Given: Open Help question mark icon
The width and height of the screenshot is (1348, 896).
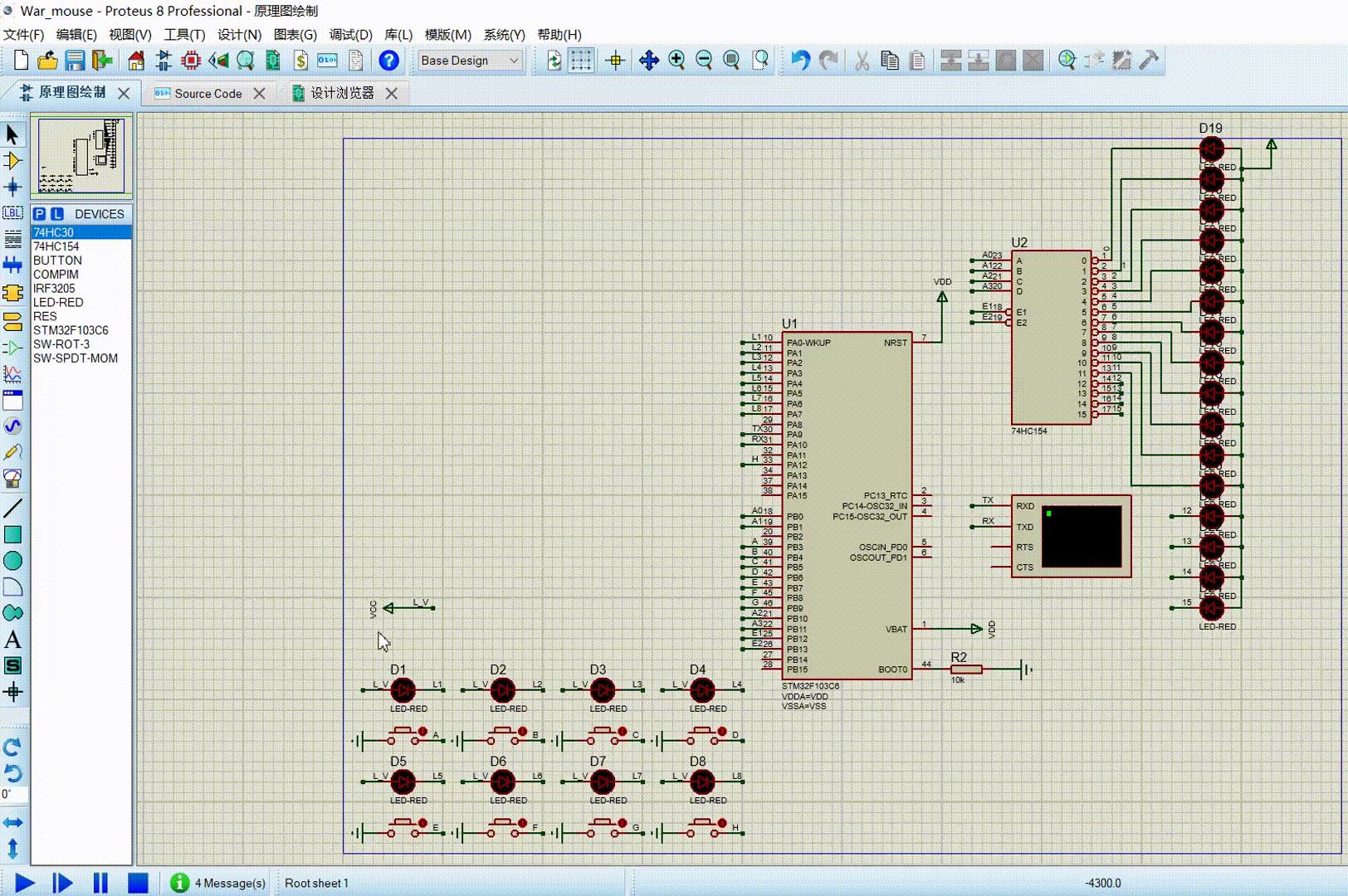Looking at the screenshot, I should [x=388, y=60].
